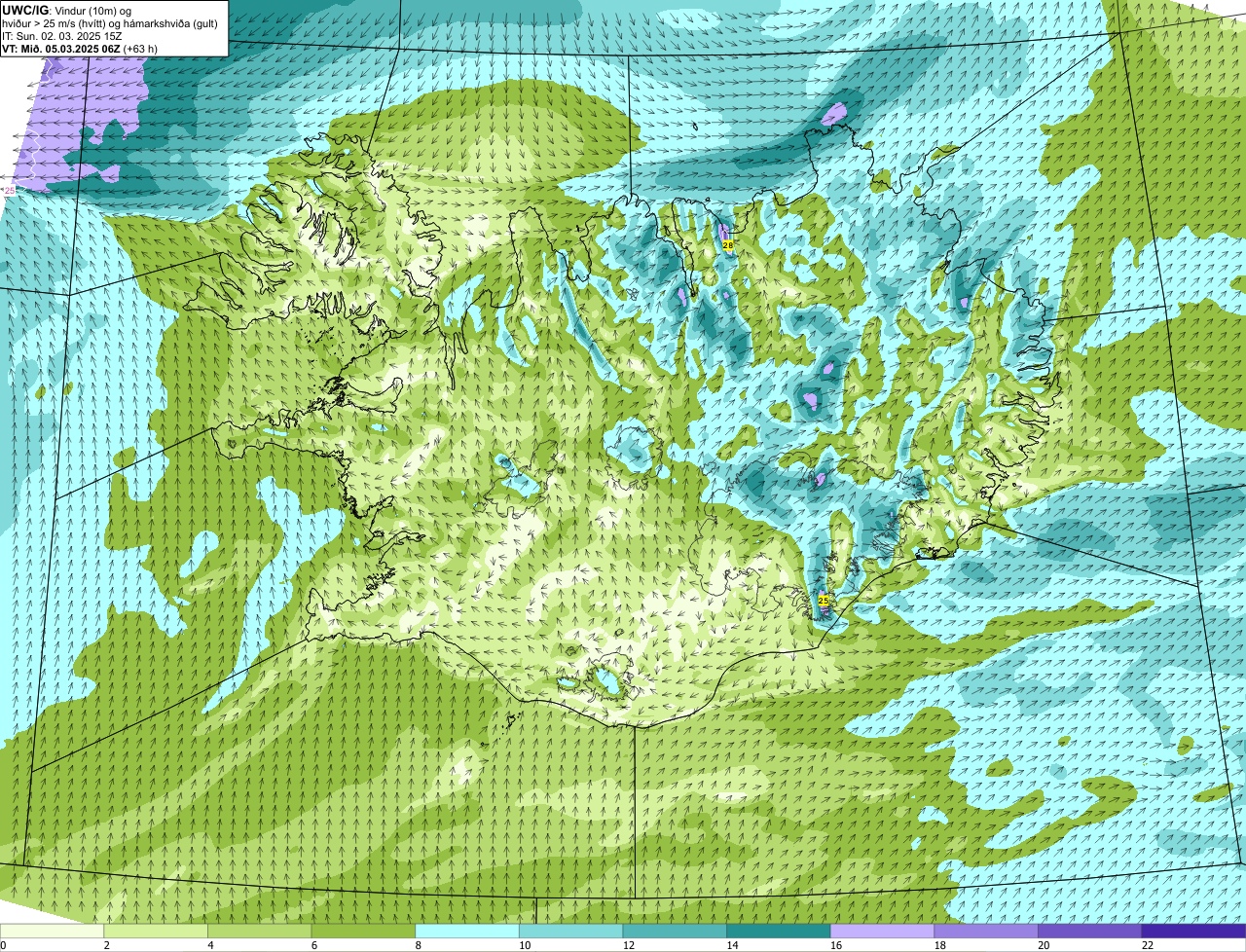Click the yellow "25" gust label near the southeast coast

pyautogui.click(x=824, y=601)
